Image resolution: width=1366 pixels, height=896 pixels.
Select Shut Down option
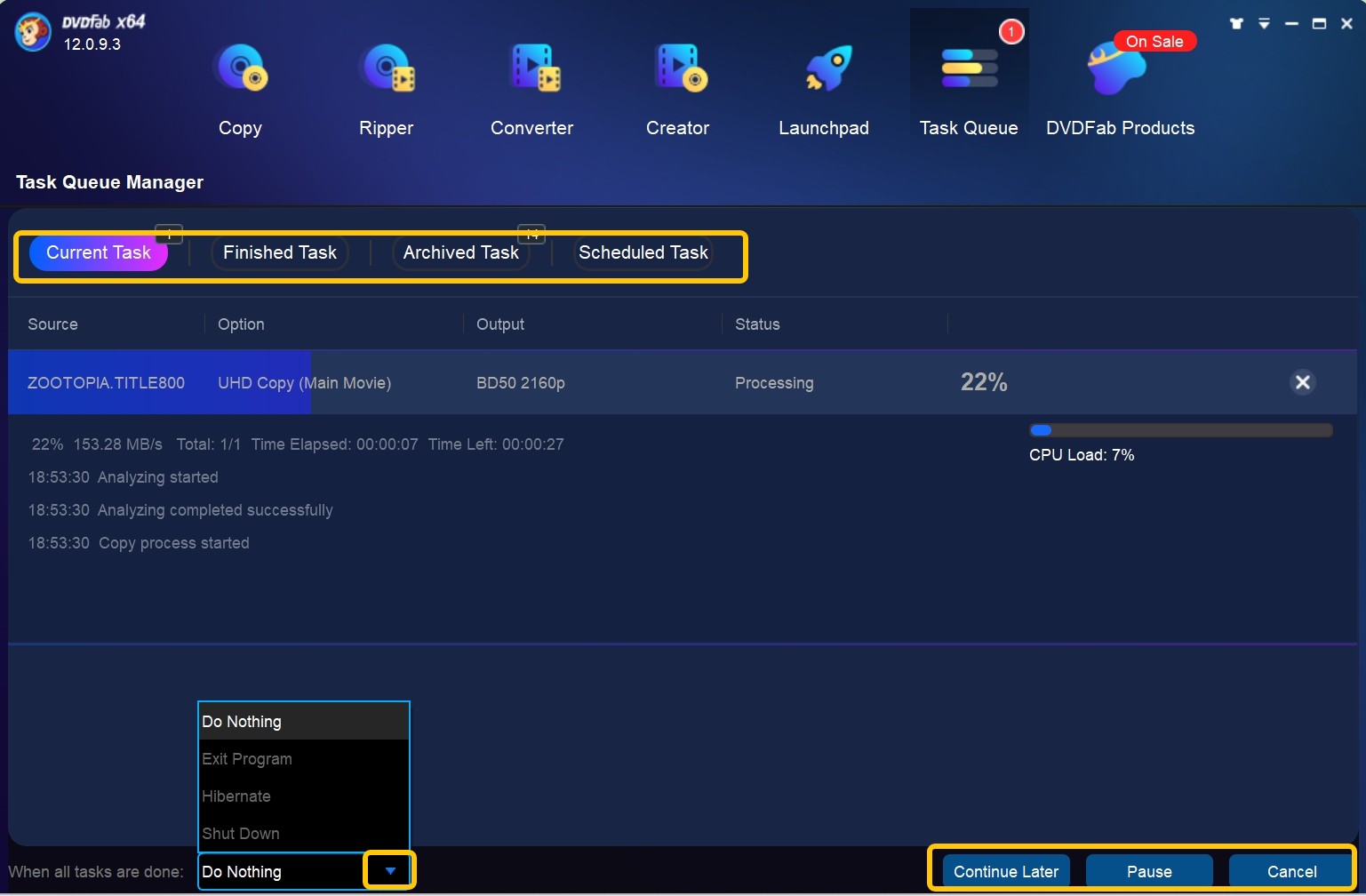pyautogui.click(x=303, y=833)
